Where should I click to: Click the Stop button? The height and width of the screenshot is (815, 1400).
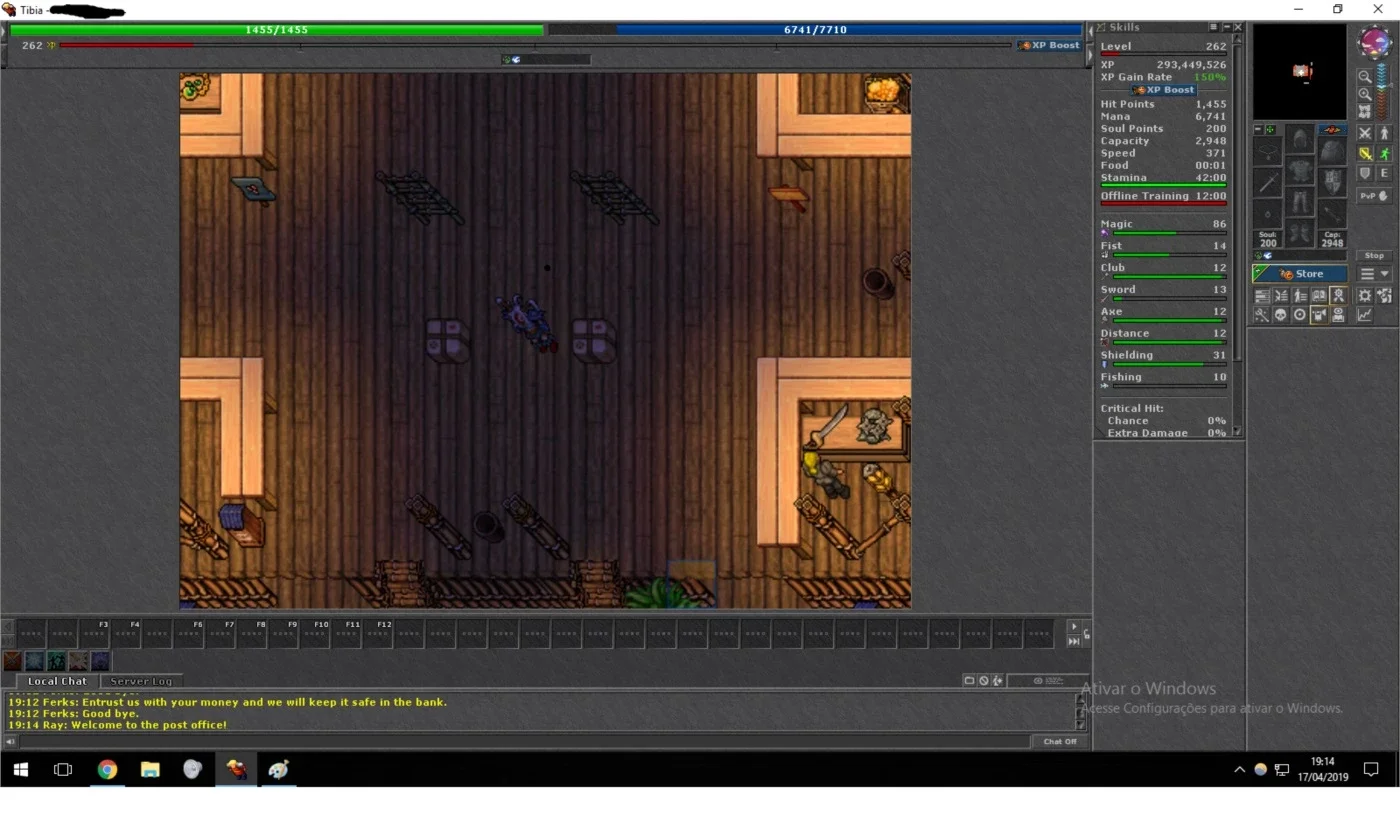click(1374, 256)
